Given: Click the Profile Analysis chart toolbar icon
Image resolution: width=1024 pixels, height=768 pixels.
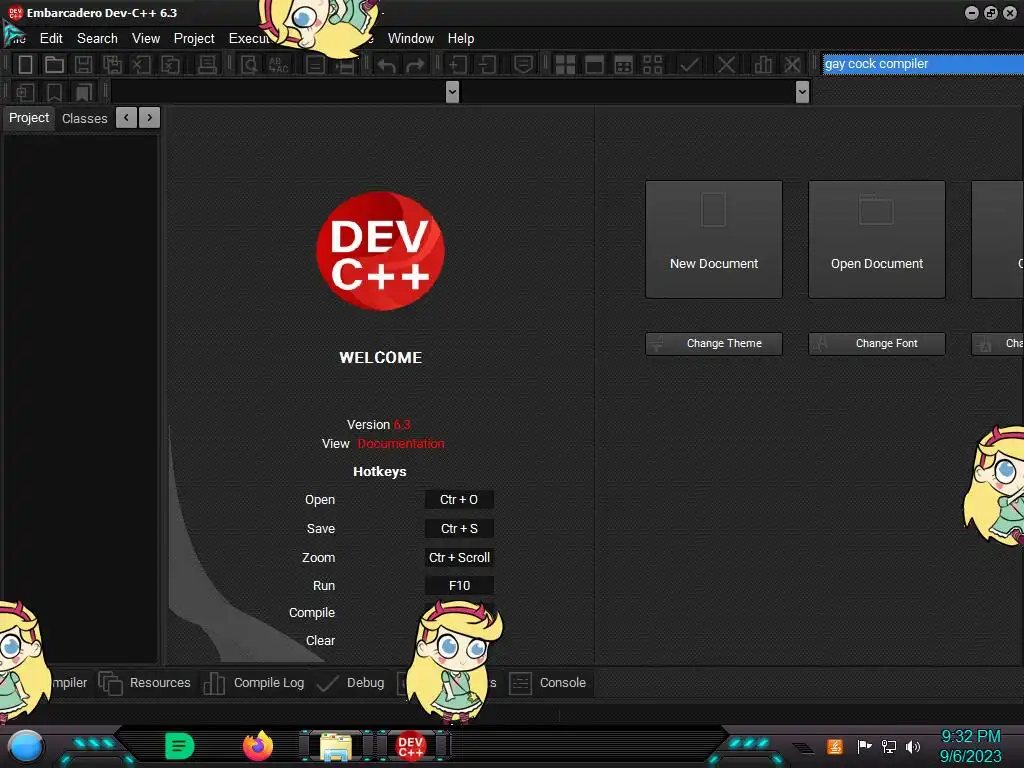Looking at the screenshot, I should coord(763,64).
